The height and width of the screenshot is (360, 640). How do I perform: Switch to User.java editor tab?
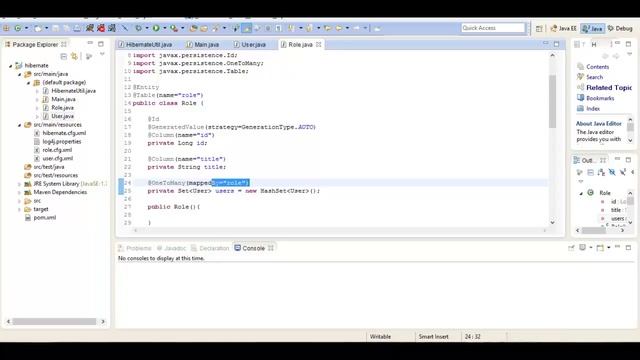250,44
